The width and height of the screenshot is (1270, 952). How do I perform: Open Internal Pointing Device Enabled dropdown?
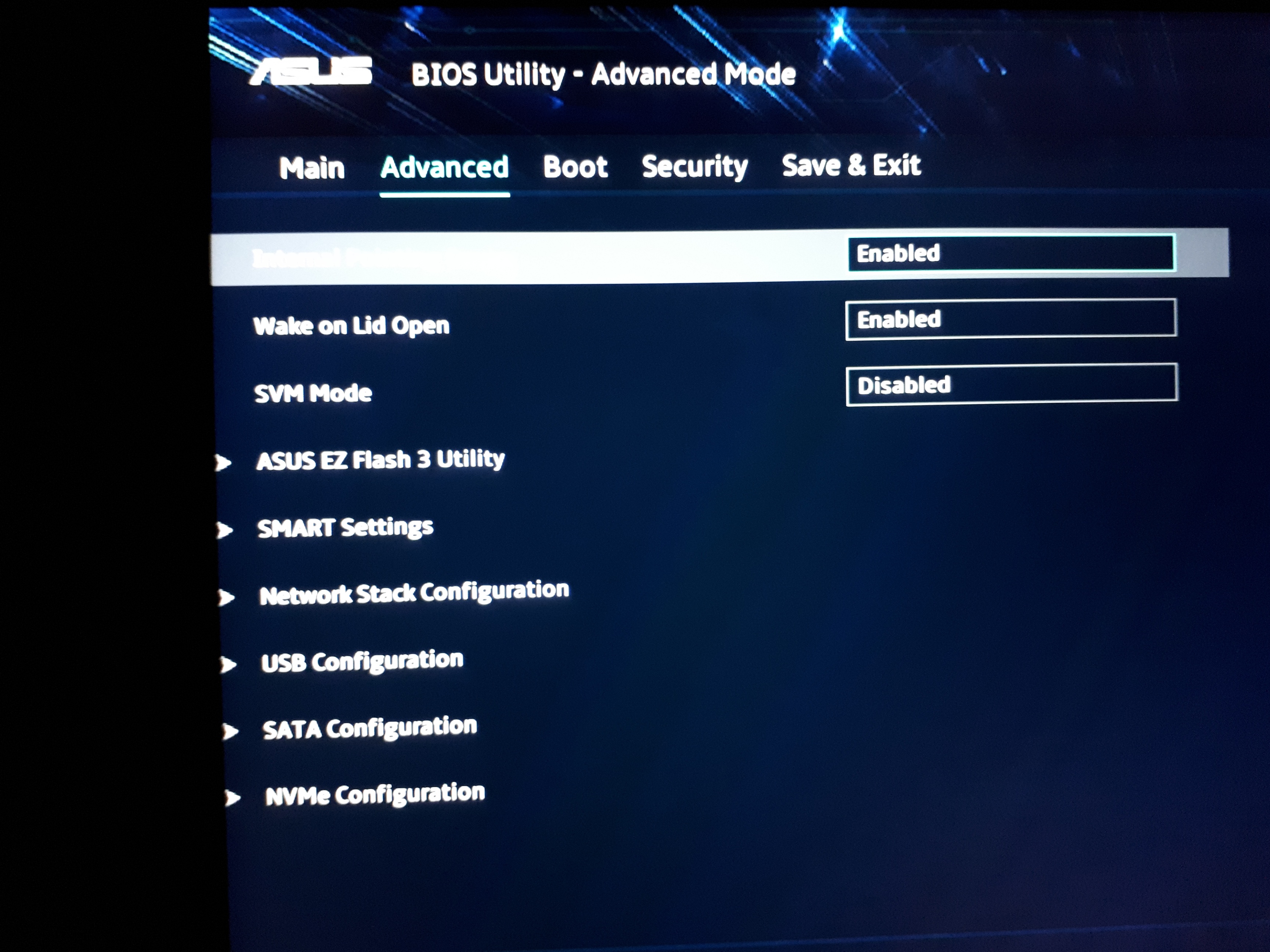tap(1011, 253)
